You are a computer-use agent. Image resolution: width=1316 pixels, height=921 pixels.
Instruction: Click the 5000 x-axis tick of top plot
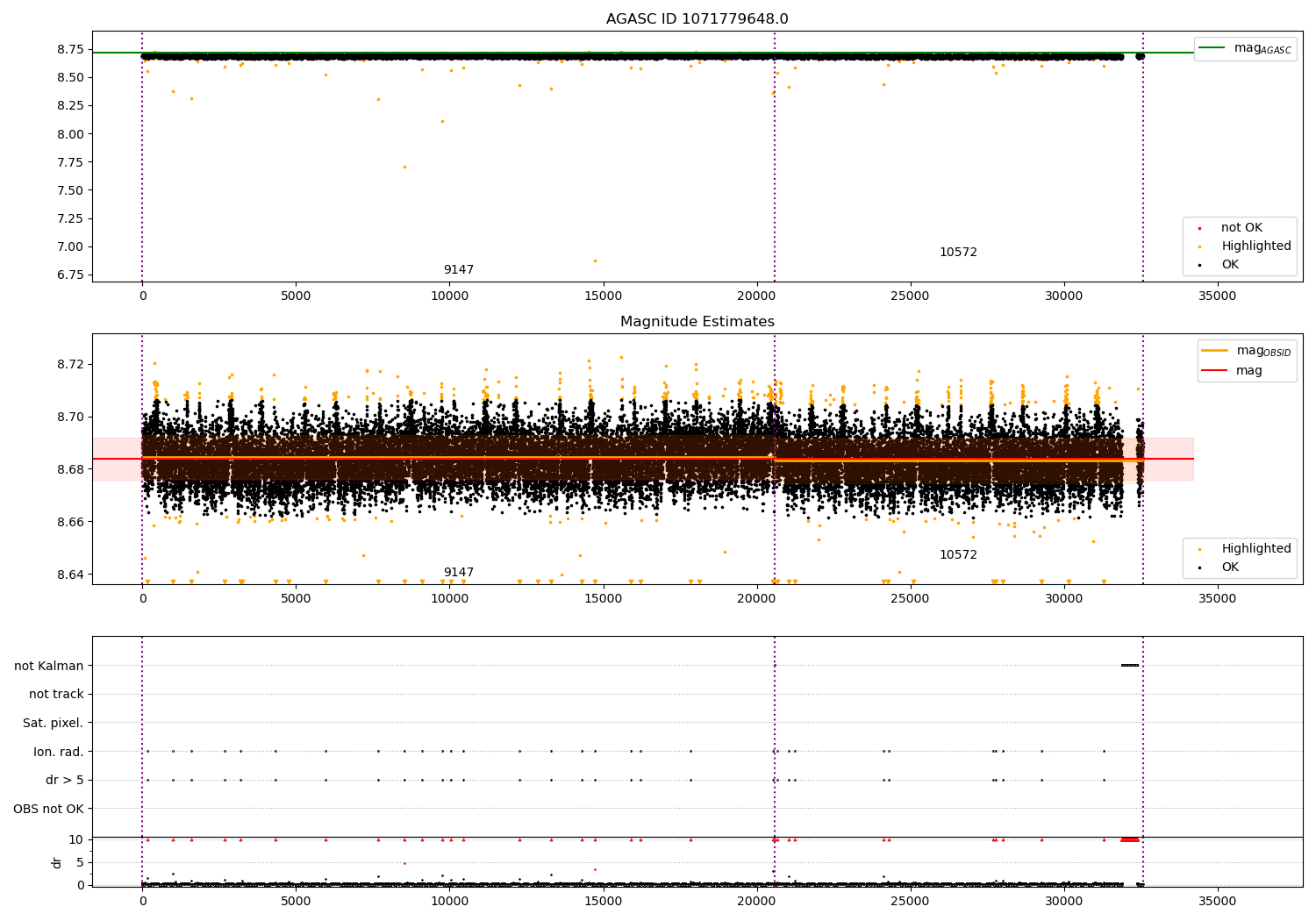[x=296, y=296]
